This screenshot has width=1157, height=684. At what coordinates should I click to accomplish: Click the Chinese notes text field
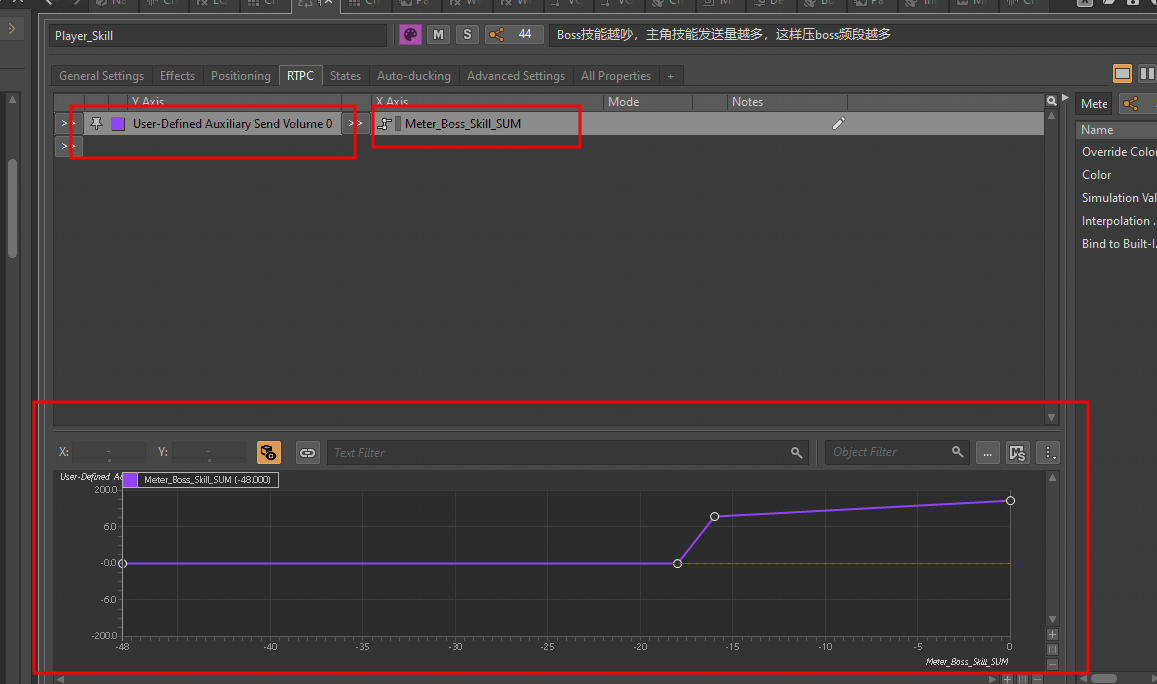tap(853, 35)
